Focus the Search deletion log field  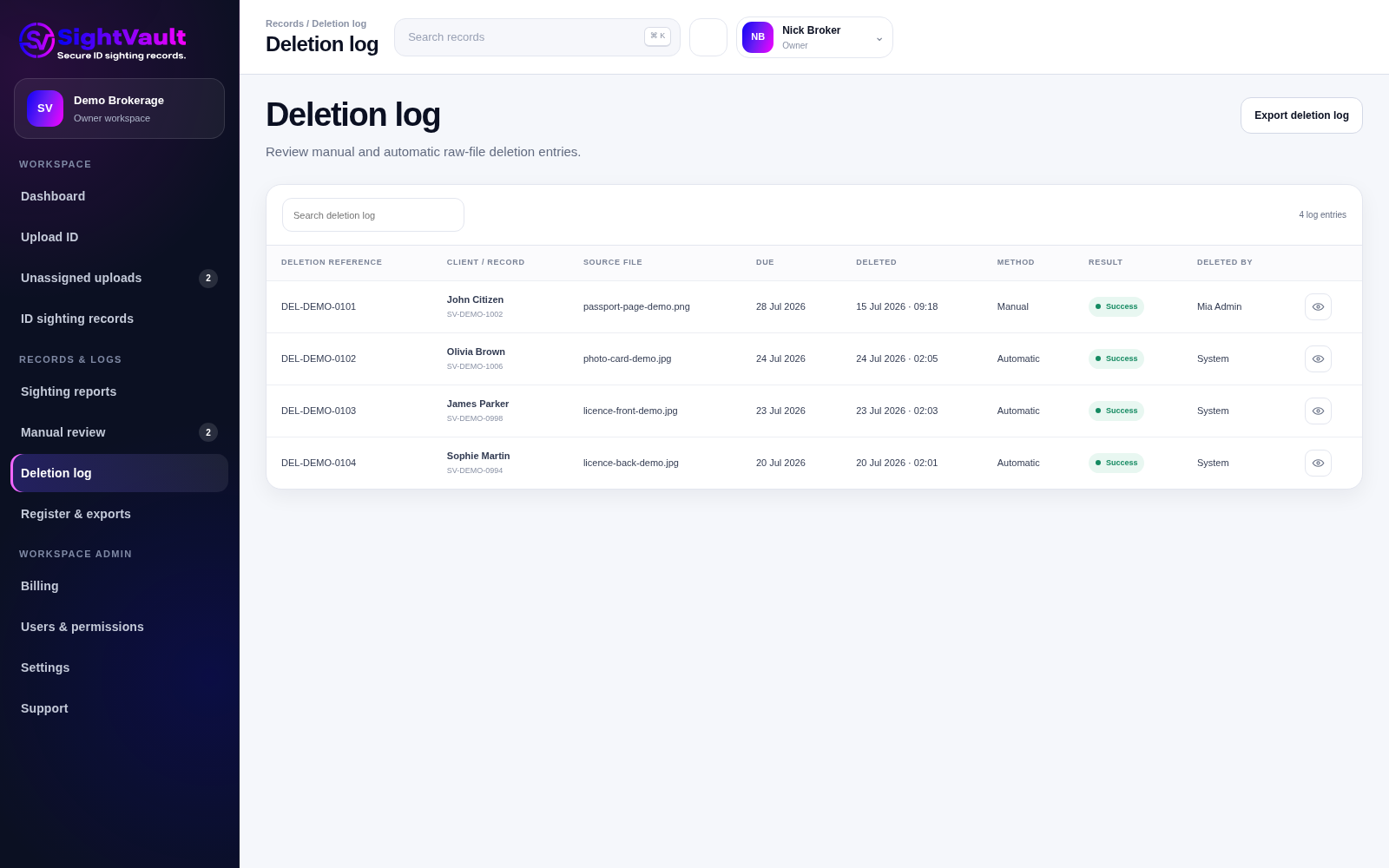373,215
